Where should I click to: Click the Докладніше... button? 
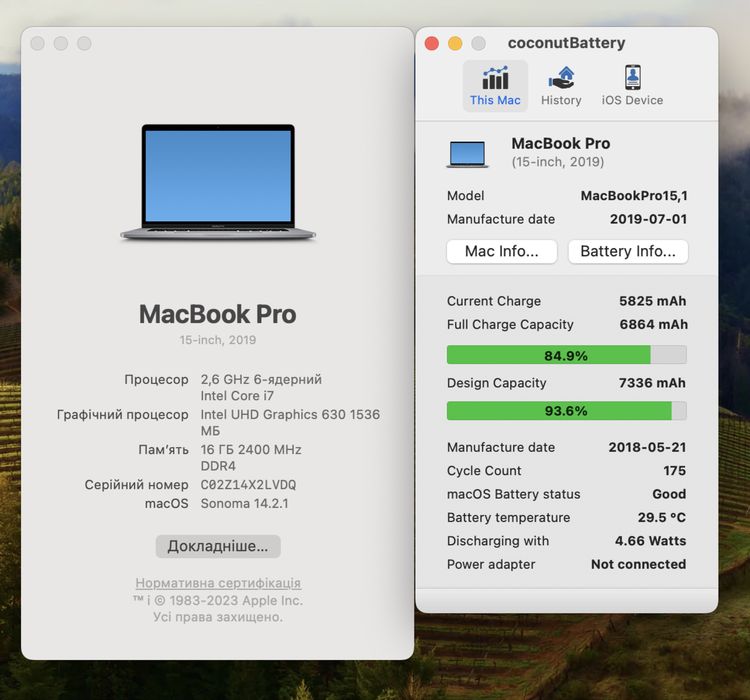pyautogui.click(x=218, y=546)
